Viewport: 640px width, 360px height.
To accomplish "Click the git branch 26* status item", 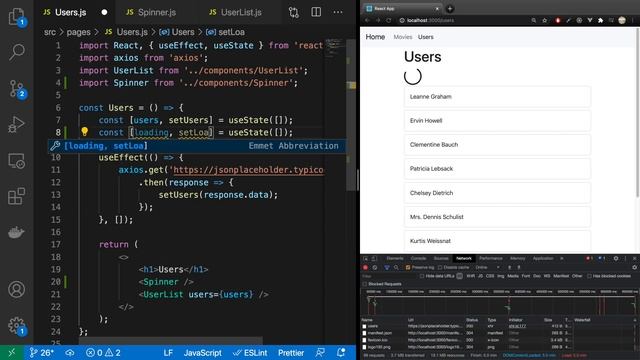I will click(x=42, y=353).
